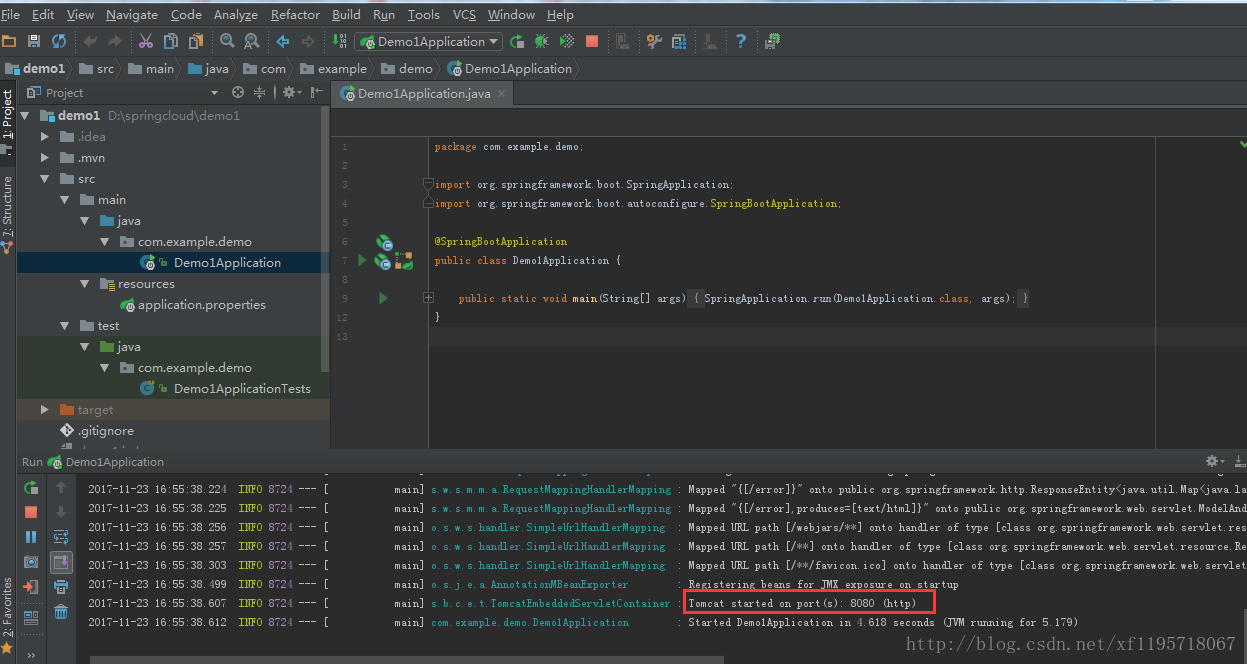Click the rightmost green chip toolbar icon
Screen dimensions: 1247x664
pyautogui.click(x=773, y=41)
